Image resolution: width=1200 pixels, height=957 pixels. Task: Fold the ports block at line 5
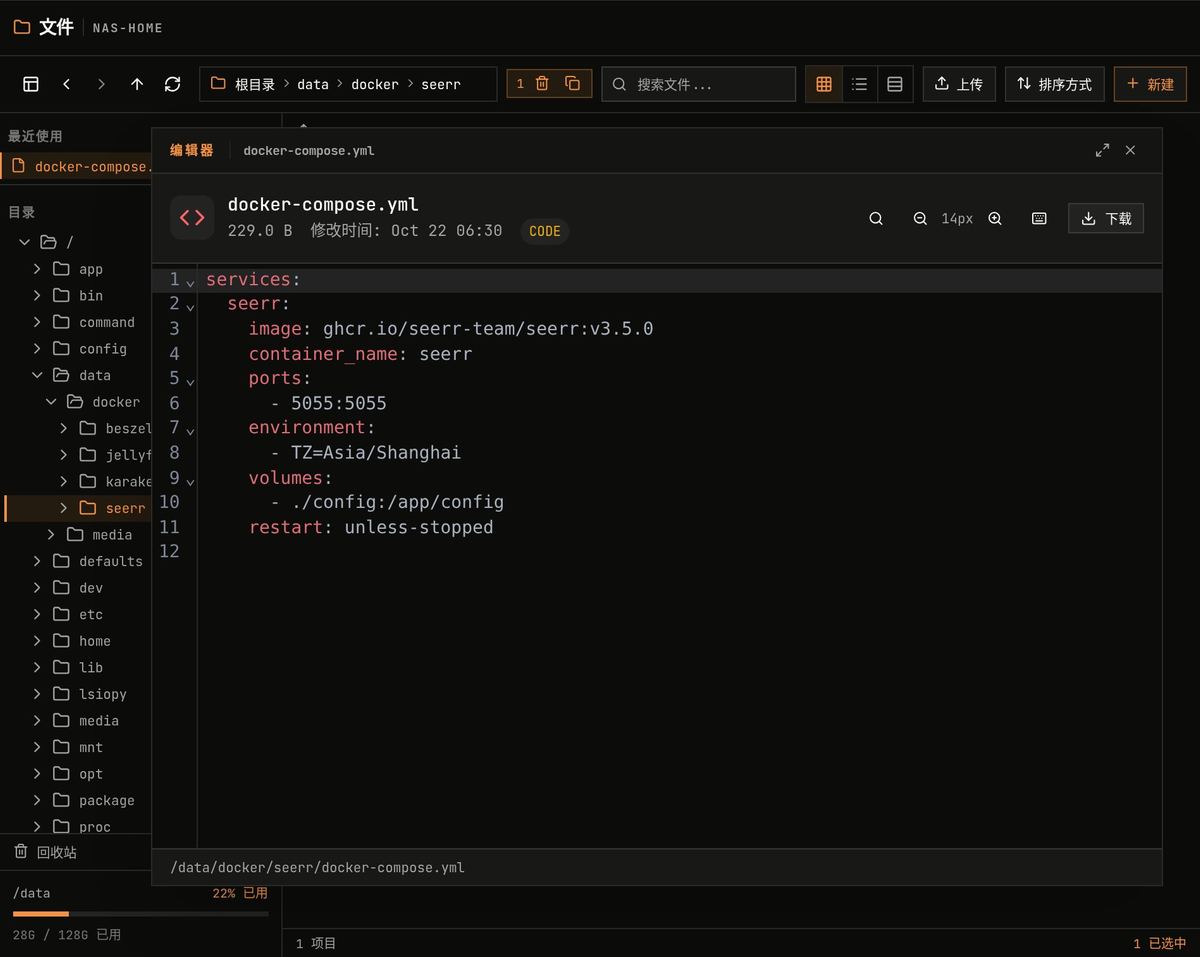click(x=190, y=380)
